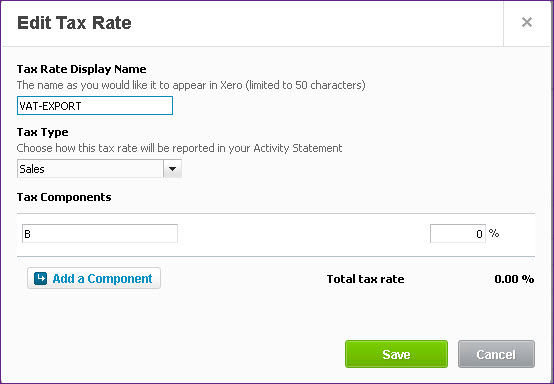Viewport: 554px width, 384px height.
Task: Click the Activity Statement description text
Action: tap(179, 148)
